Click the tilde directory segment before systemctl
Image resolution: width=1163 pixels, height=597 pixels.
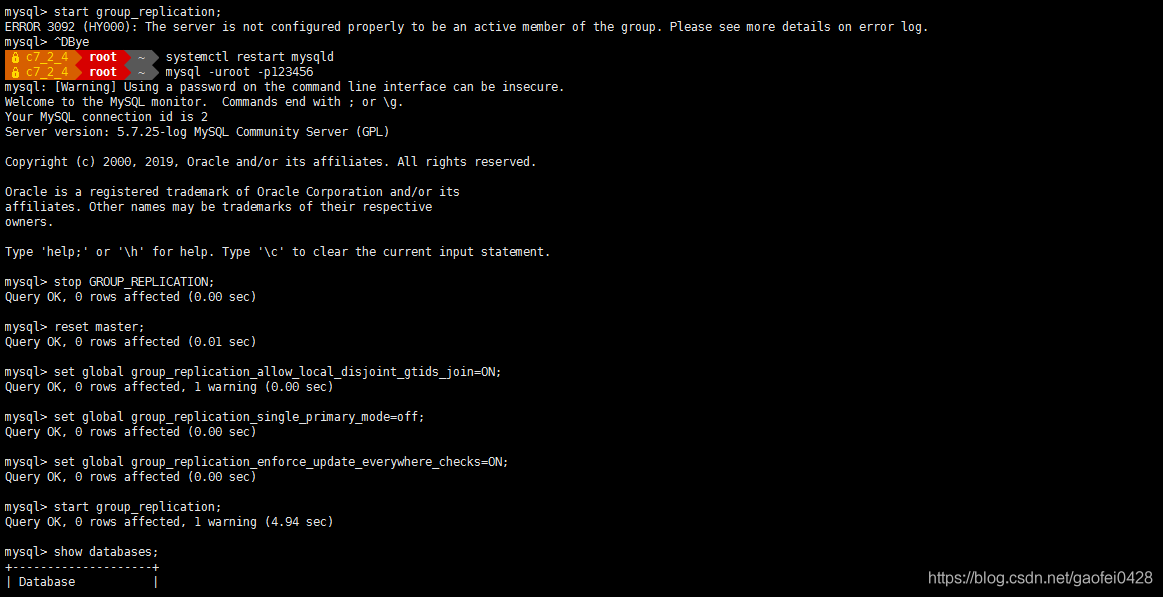tap(142, 57)
